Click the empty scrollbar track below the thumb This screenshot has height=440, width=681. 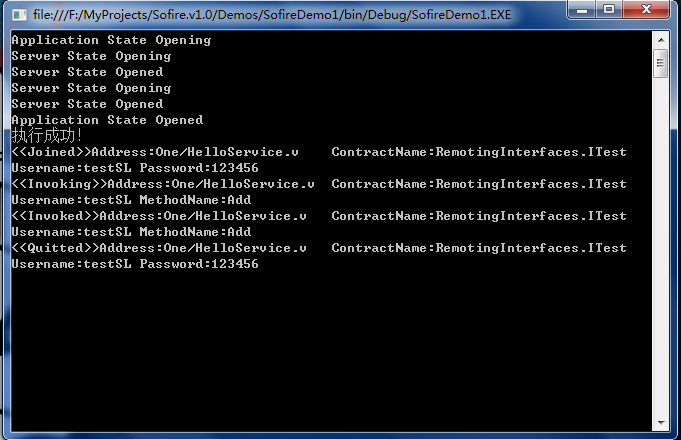pyautogui.click(x=660, y=250)
